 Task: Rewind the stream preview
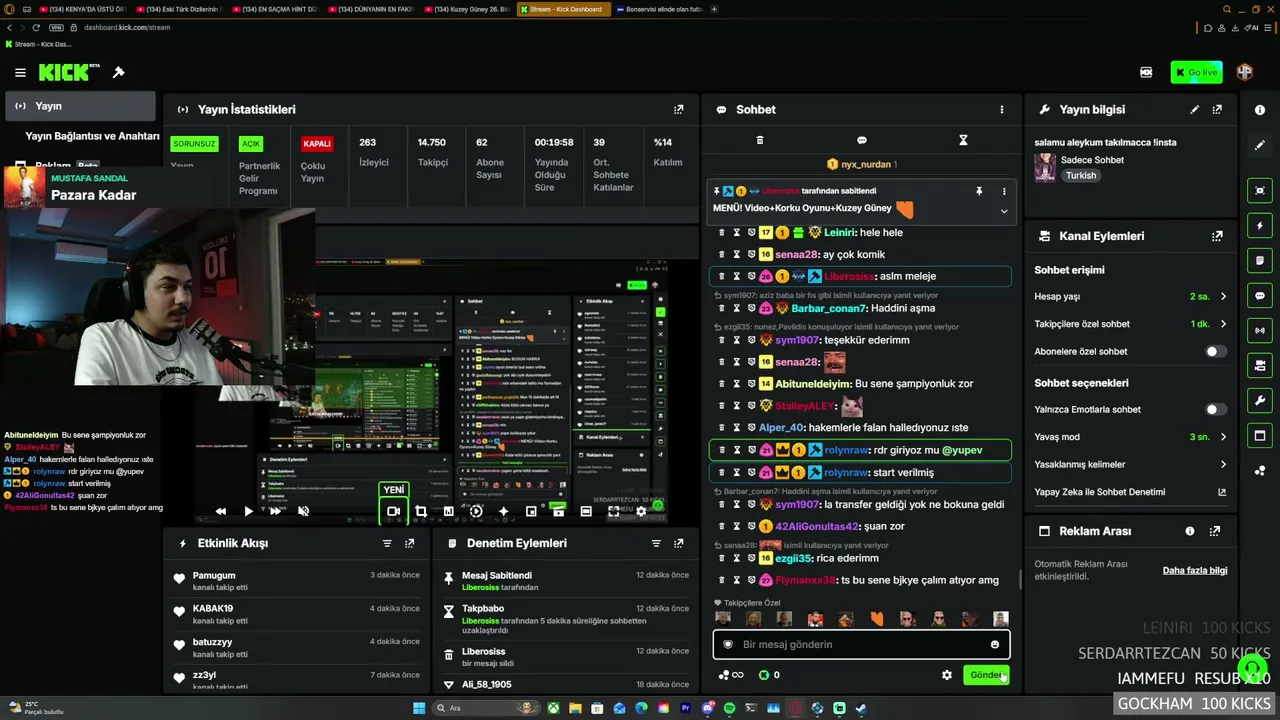click(221, 511)
